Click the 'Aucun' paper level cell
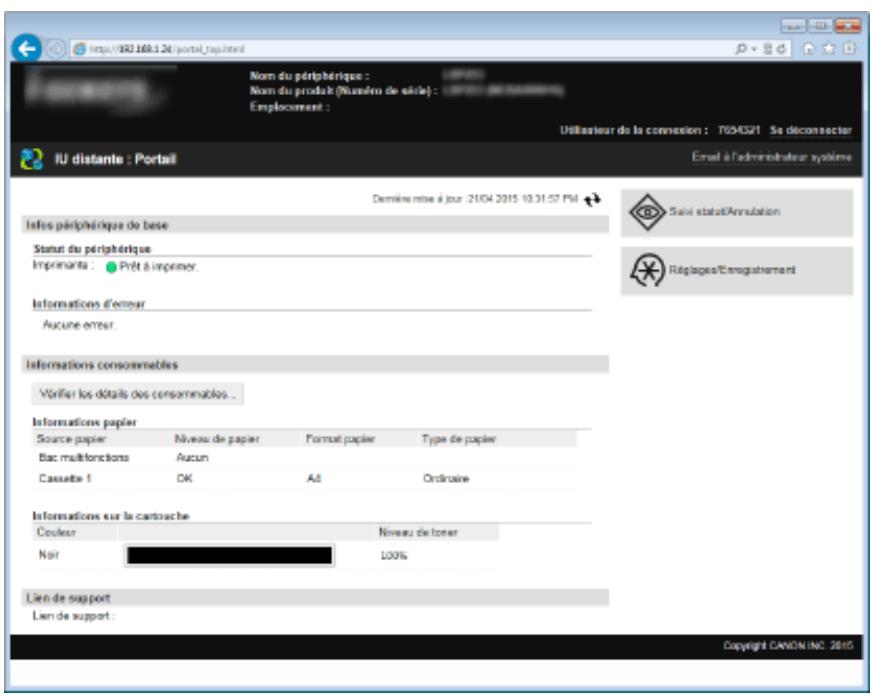Image resolution: width=873 pixels, height=696 pixels. pos(192,458)
